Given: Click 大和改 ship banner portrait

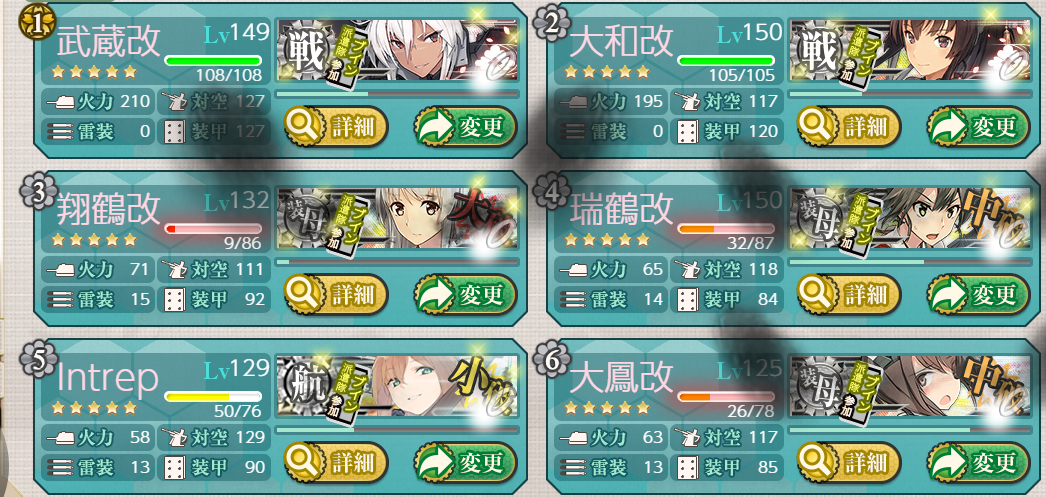Looking at the screenshot, I should click(911, 51).
